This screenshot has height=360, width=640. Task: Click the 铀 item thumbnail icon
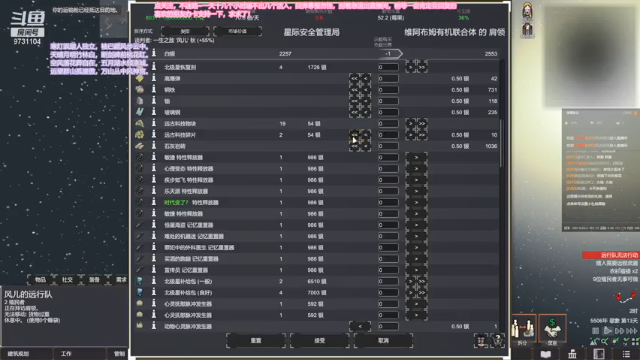(140, 100)
